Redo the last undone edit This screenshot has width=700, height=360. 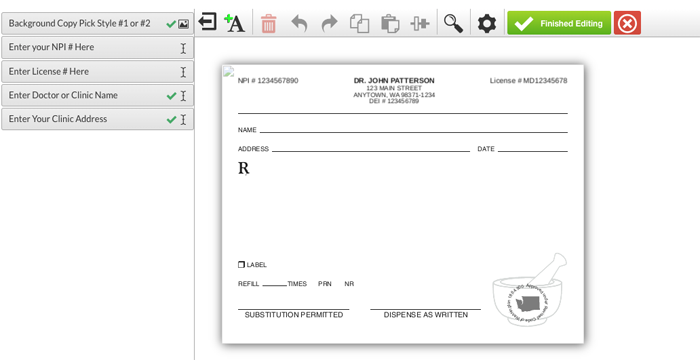[329, 23]
